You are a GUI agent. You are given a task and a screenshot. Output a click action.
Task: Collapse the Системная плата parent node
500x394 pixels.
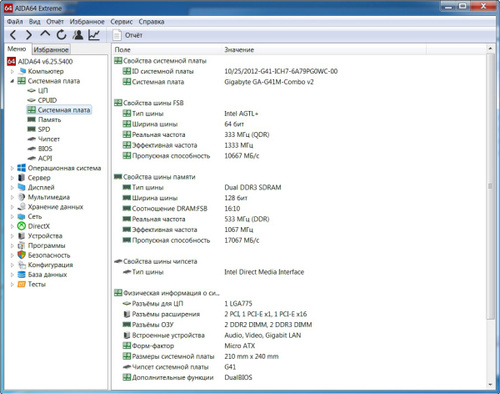12,81
